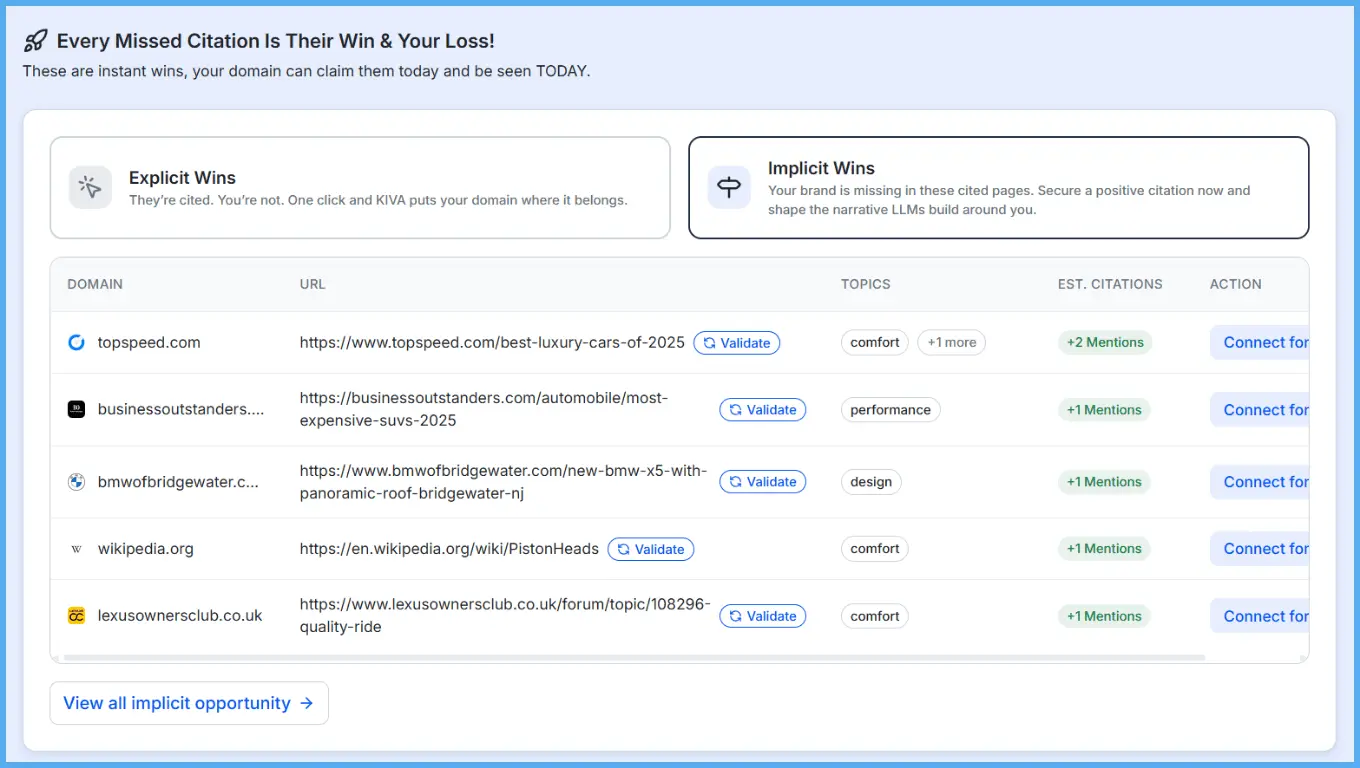The height and width of the screenshot is (768, 1360).
Task: Expand the '+1 more' topics chip for topspeed.com
Action: 951,342
